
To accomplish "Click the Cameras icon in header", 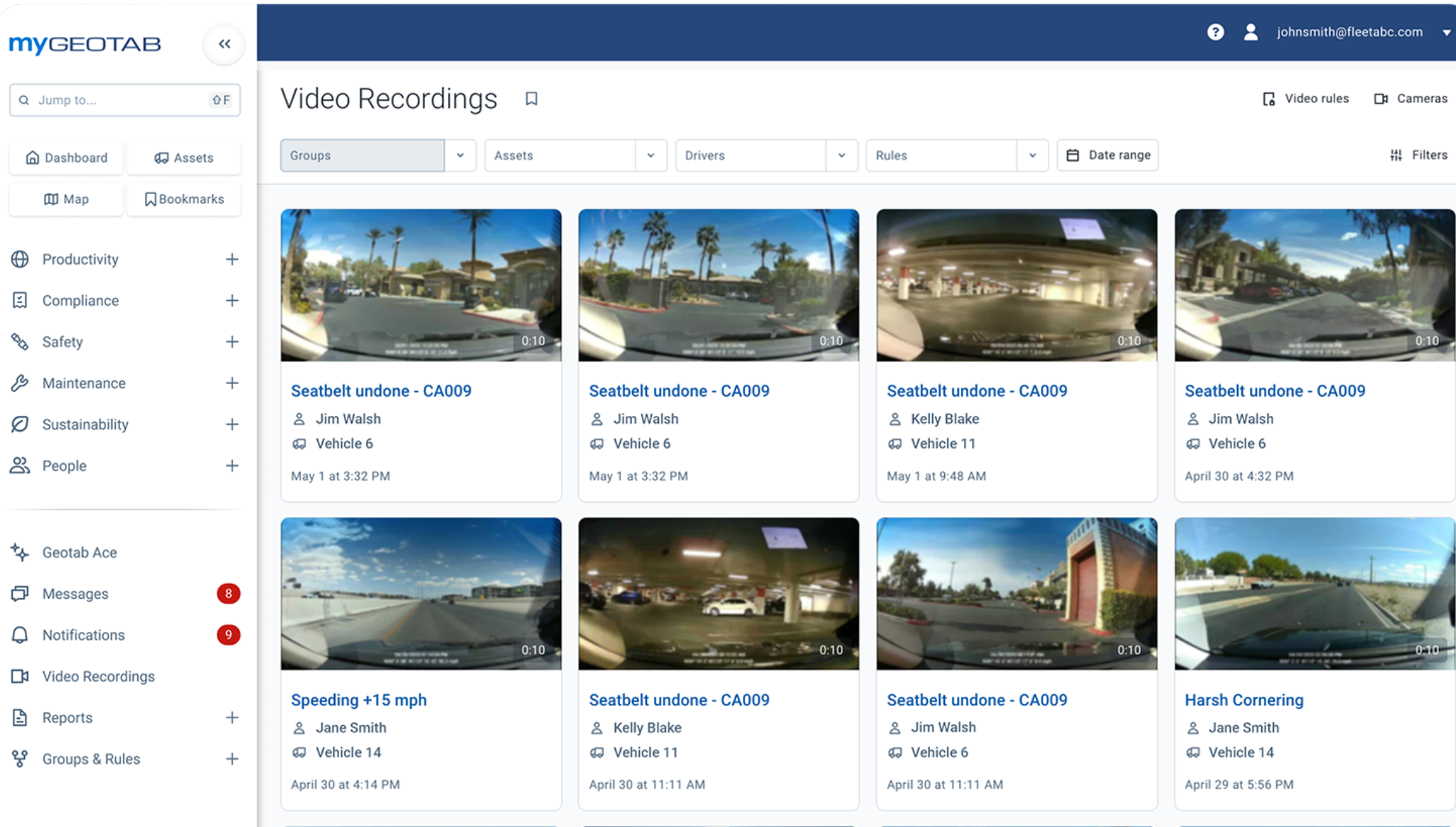I will [x=1381, y=99].
